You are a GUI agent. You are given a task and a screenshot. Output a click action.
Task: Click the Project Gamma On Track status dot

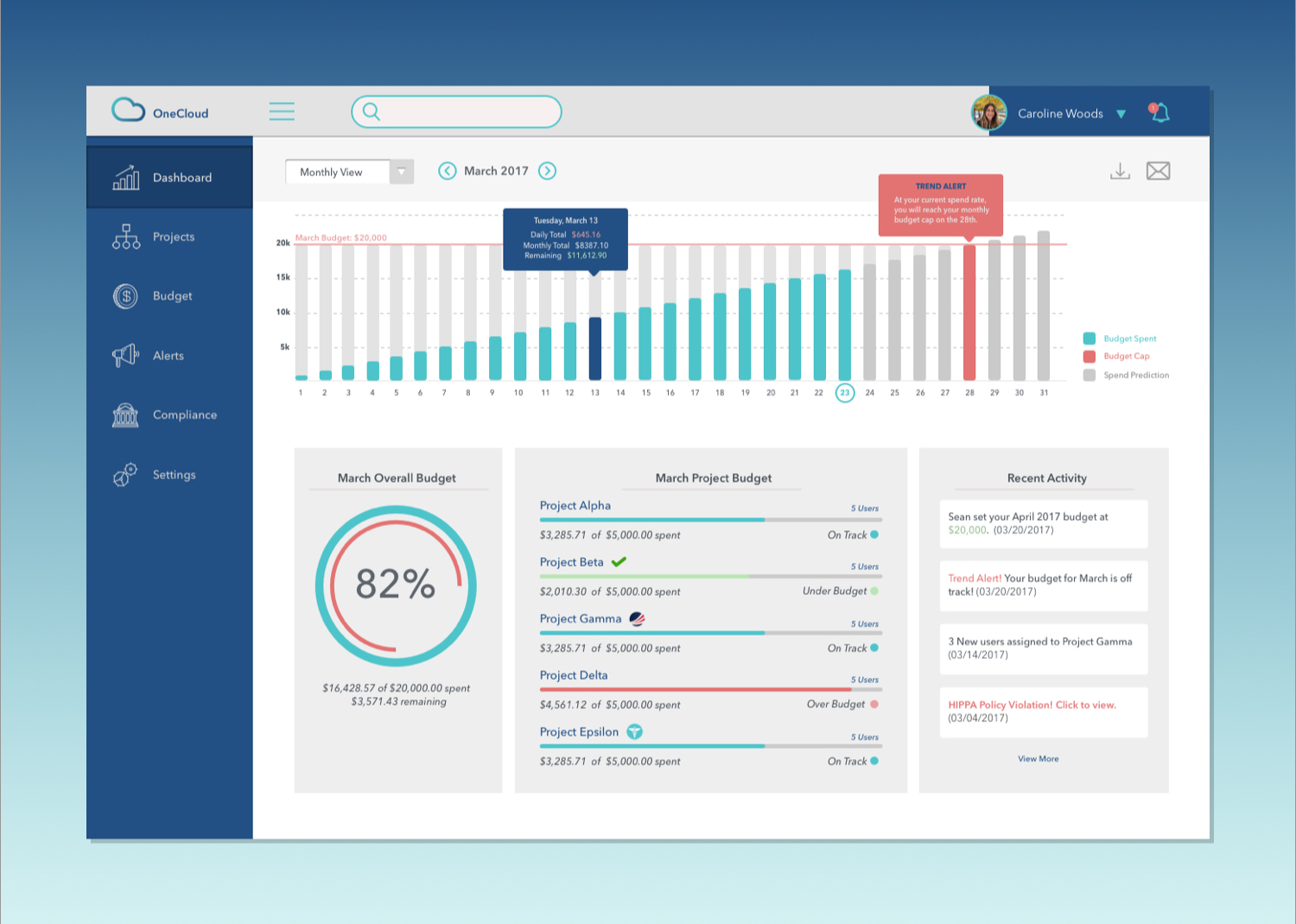(x=874, y=648)
